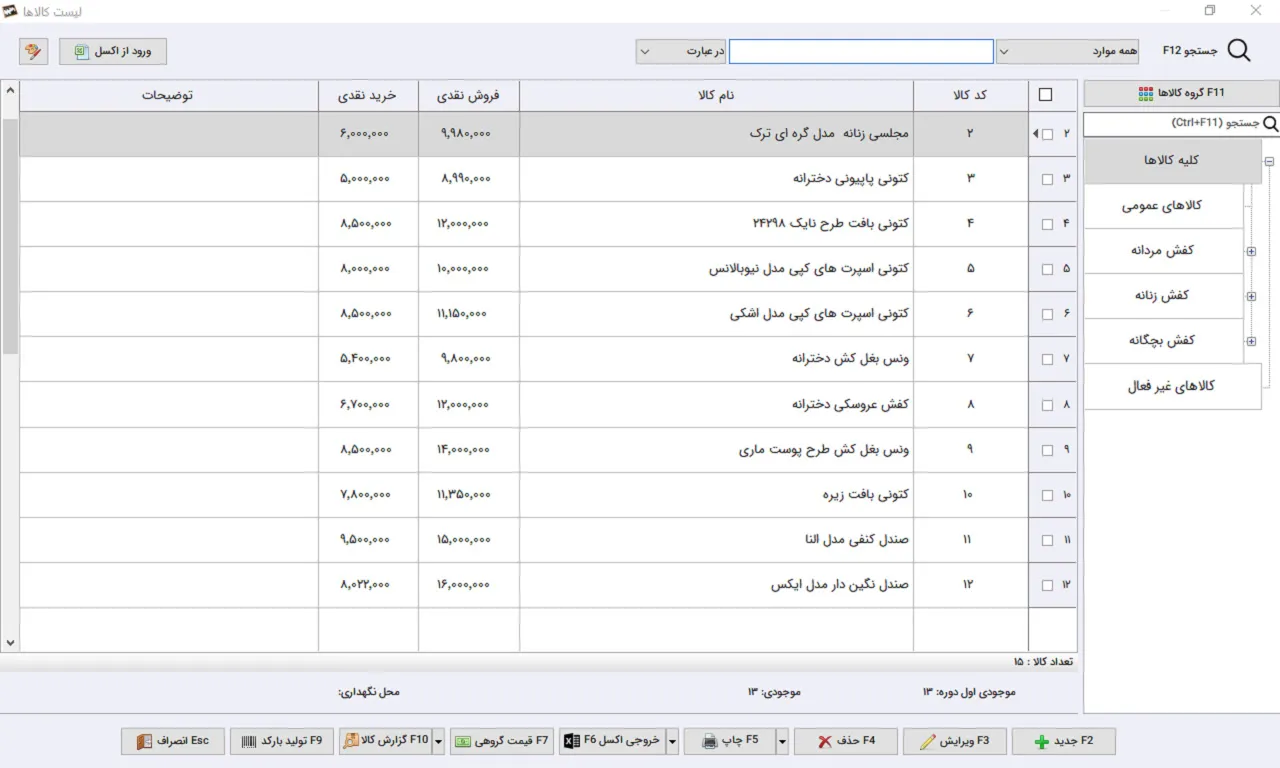Check the box for کتونی پاپیونی دخترانه
This screenshot has height=768, width=1280.
point(1048,180)
